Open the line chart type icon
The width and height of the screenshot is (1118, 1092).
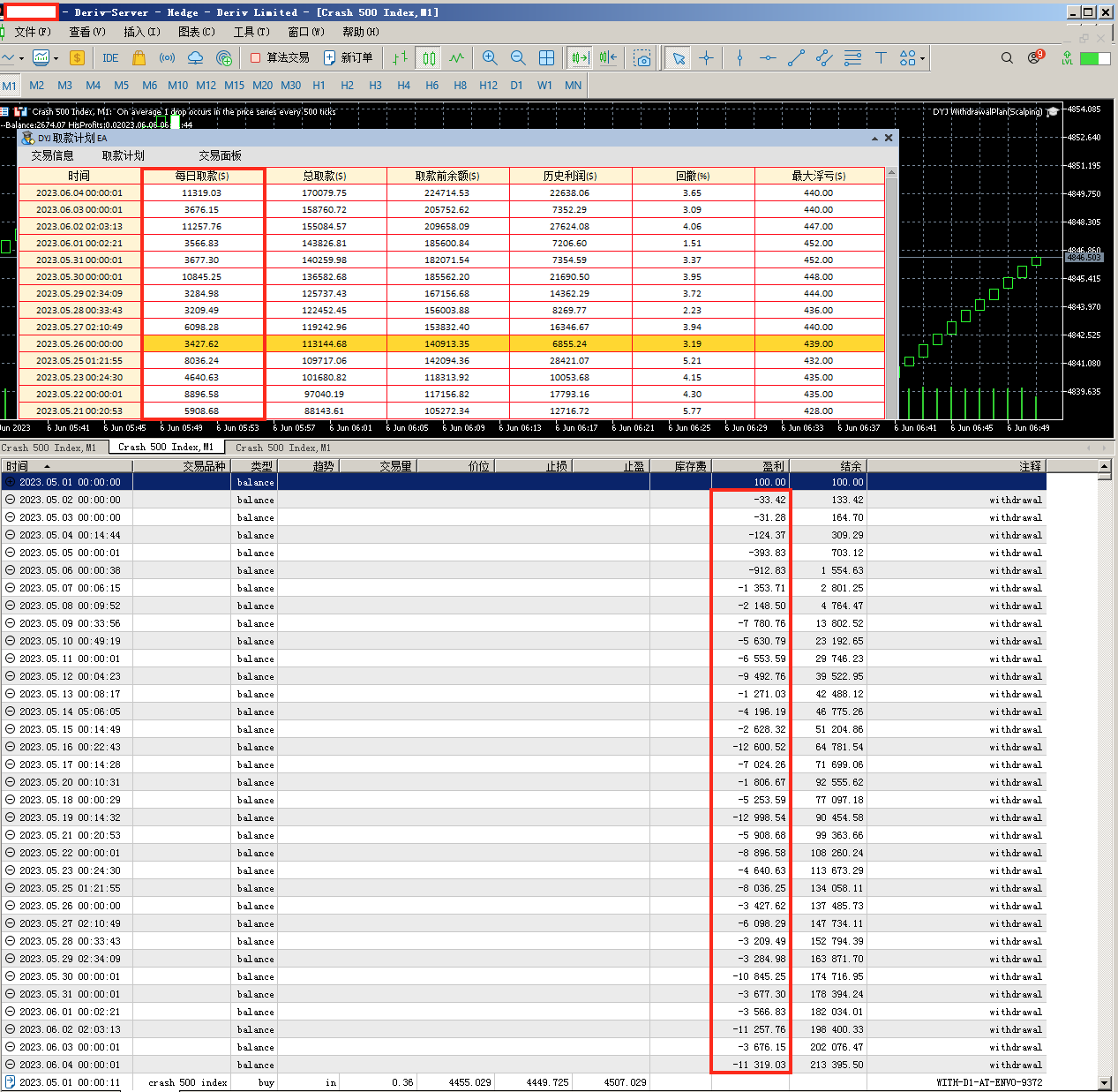(8, 58)
